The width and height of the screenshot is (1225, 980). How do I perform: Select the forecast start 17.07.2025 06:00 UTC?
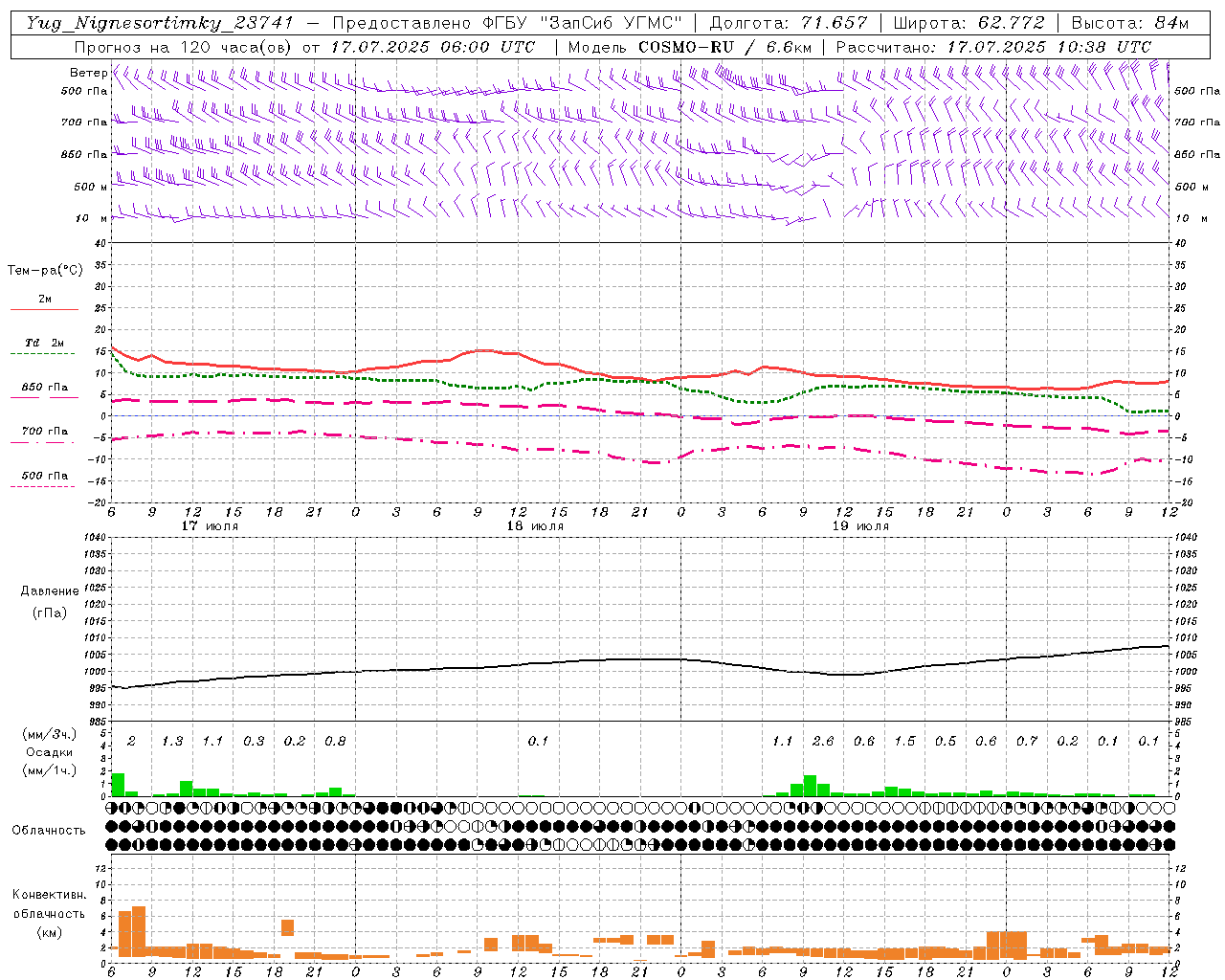(433, 47)
